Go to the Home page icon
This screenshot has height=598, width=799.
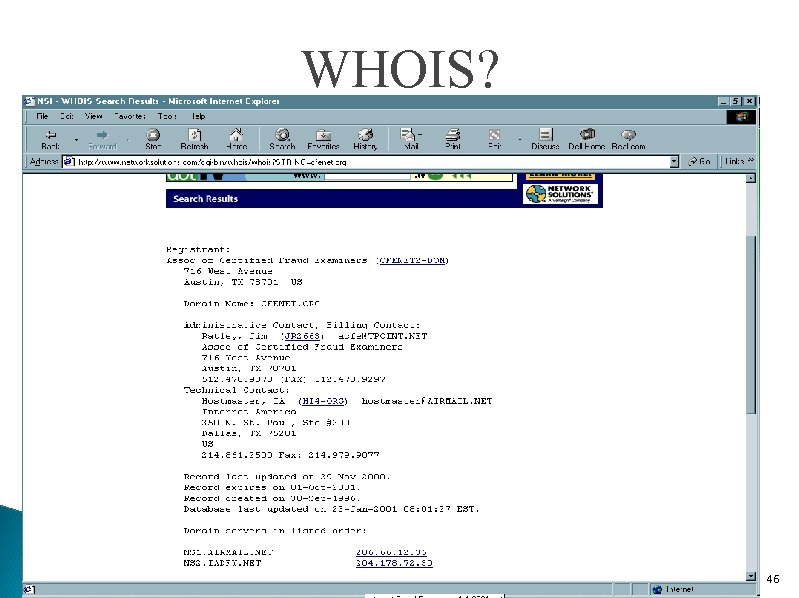236,139
